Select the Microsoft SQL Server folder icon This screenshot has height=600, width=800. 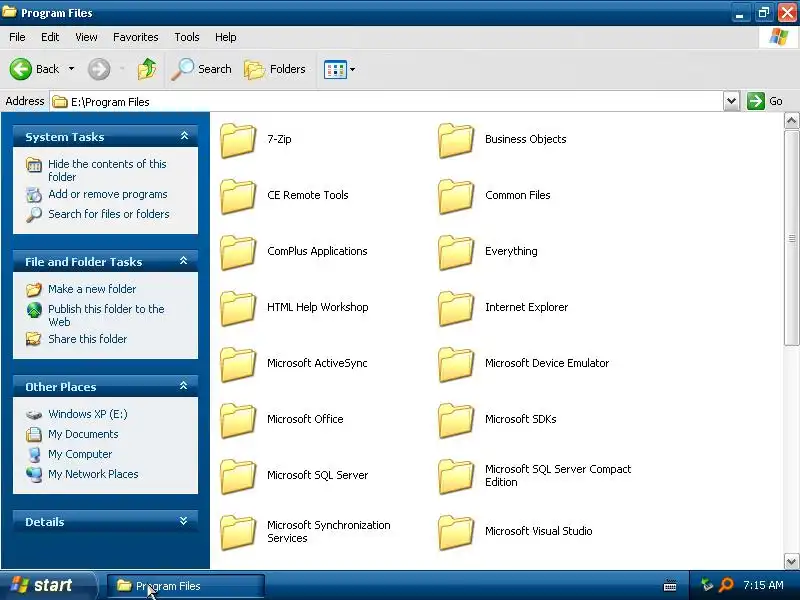point(238,477)
